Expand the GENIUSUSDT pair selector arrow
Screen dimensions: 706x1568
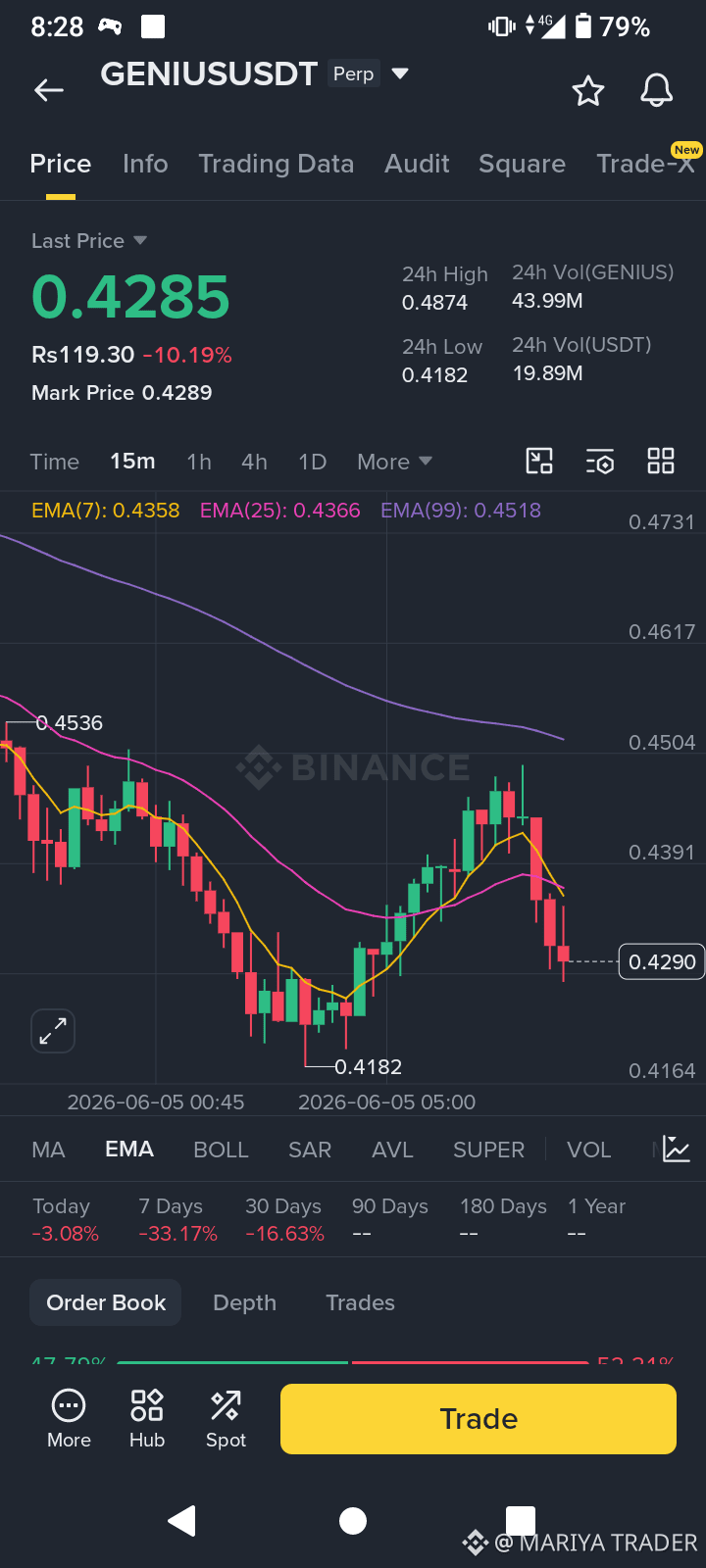[400, 73]
